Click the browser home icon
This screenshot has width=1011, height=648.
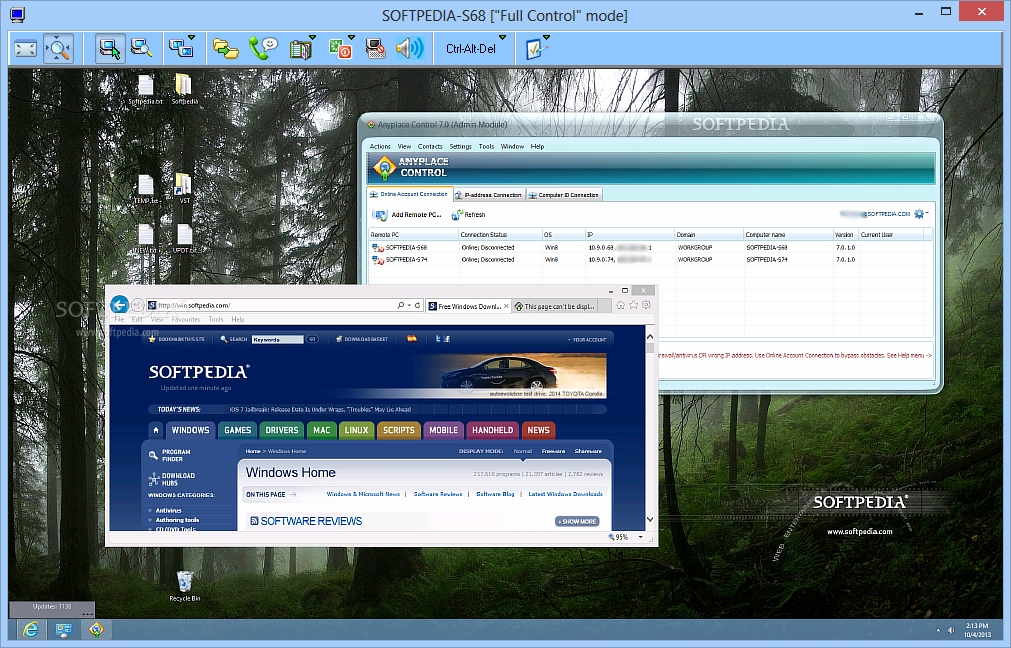click(x=620, y=305)
